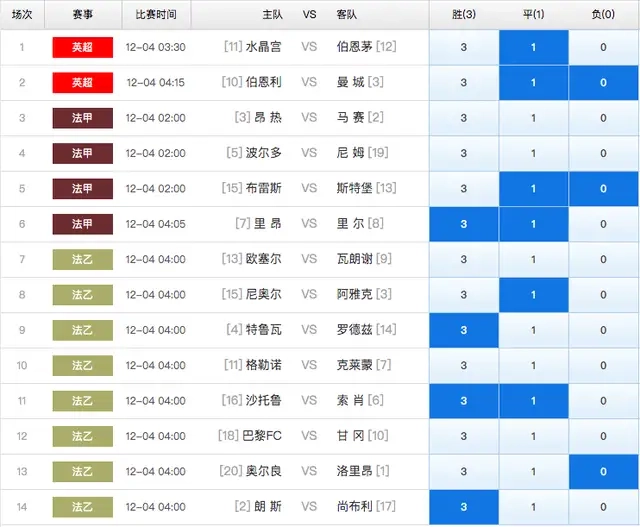Open home team 巴黎FC link
This screenshot has width=640, height=527.
pyautogui.click(x=262, y=436)
